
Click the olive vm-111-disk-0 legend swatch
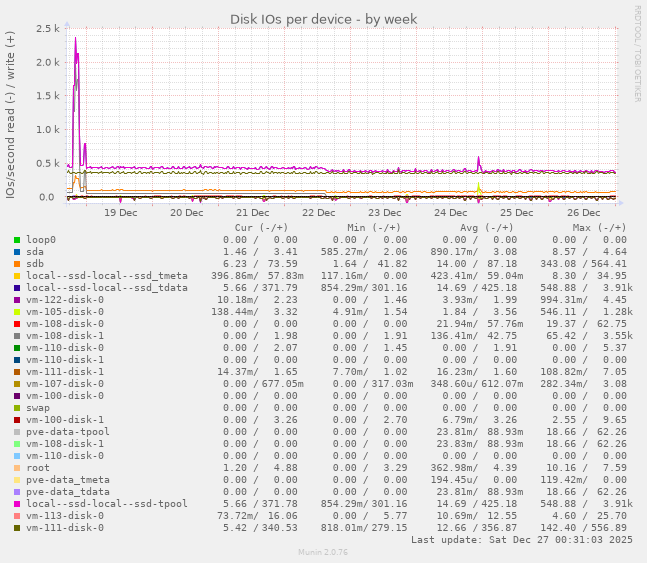[17, 528]
